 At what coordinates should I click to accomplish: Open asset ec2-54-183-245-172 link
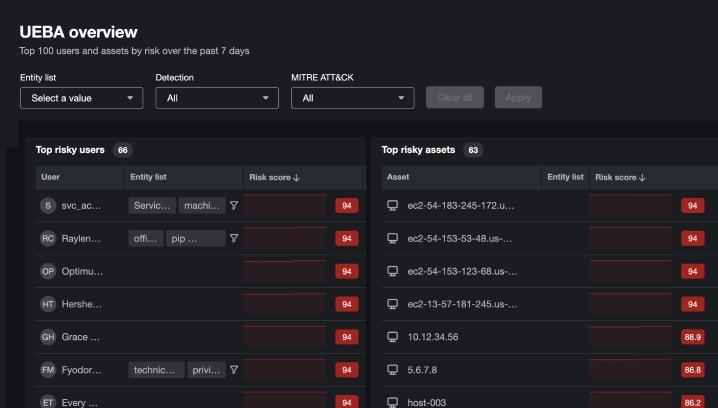461,206
